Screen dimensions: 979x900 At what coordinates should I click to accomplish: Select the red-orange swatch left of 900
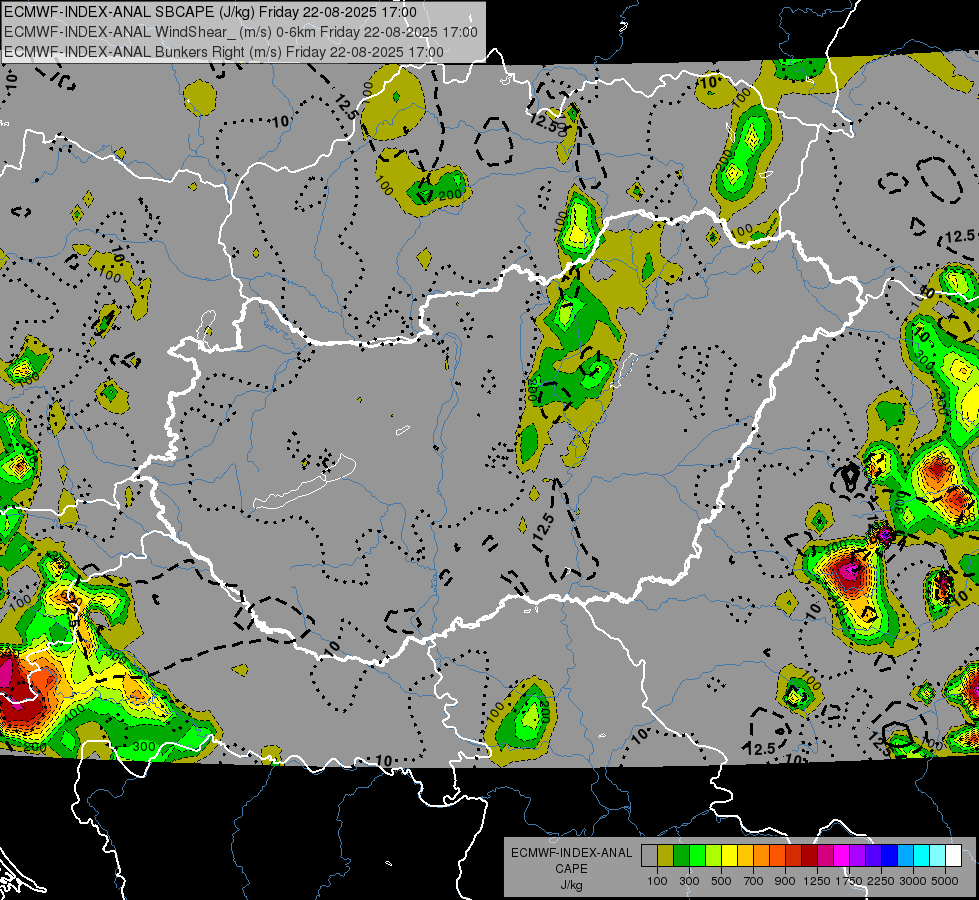click(777, 856)
